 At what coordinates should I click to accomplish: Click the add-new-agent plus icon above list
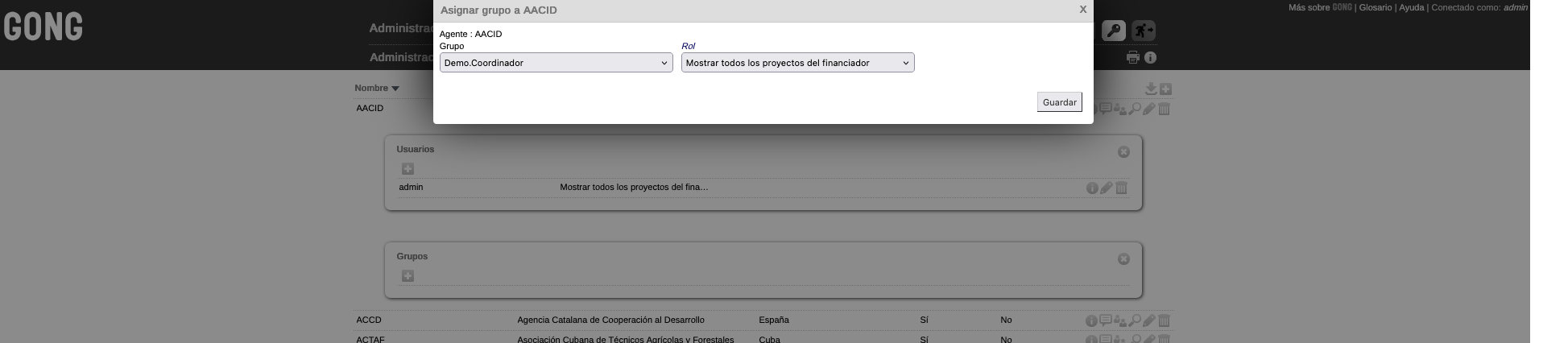(1165, 89)
